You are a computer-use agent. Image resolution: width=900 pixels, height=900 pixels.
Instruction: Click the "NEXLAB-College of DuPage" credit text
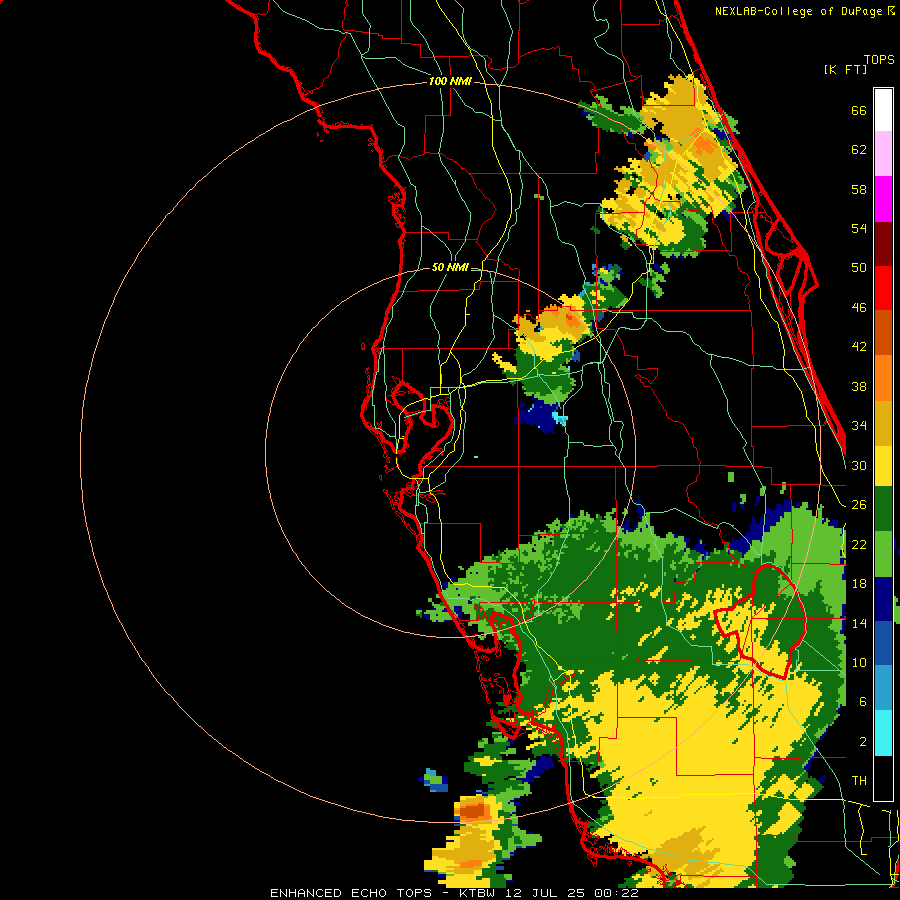tap(800, 11)
